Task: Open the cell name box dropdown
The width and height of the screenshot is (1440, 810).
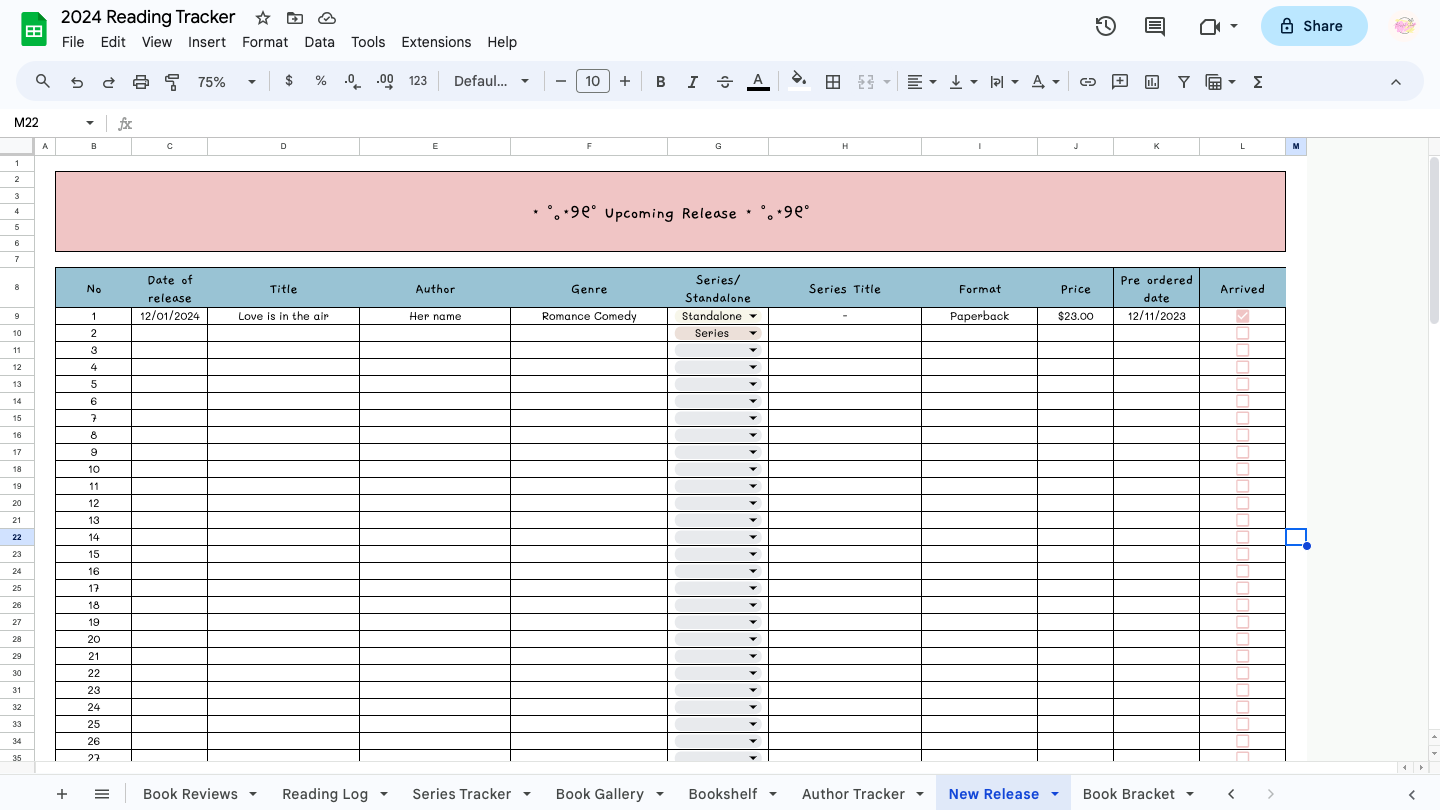Action: (90, 123)
